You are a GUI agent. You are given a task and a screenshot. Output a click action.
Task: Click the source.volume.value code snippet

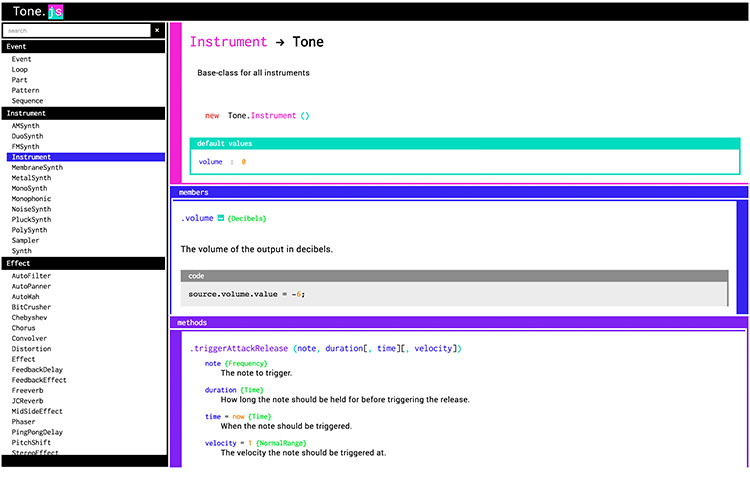[246, 294]
